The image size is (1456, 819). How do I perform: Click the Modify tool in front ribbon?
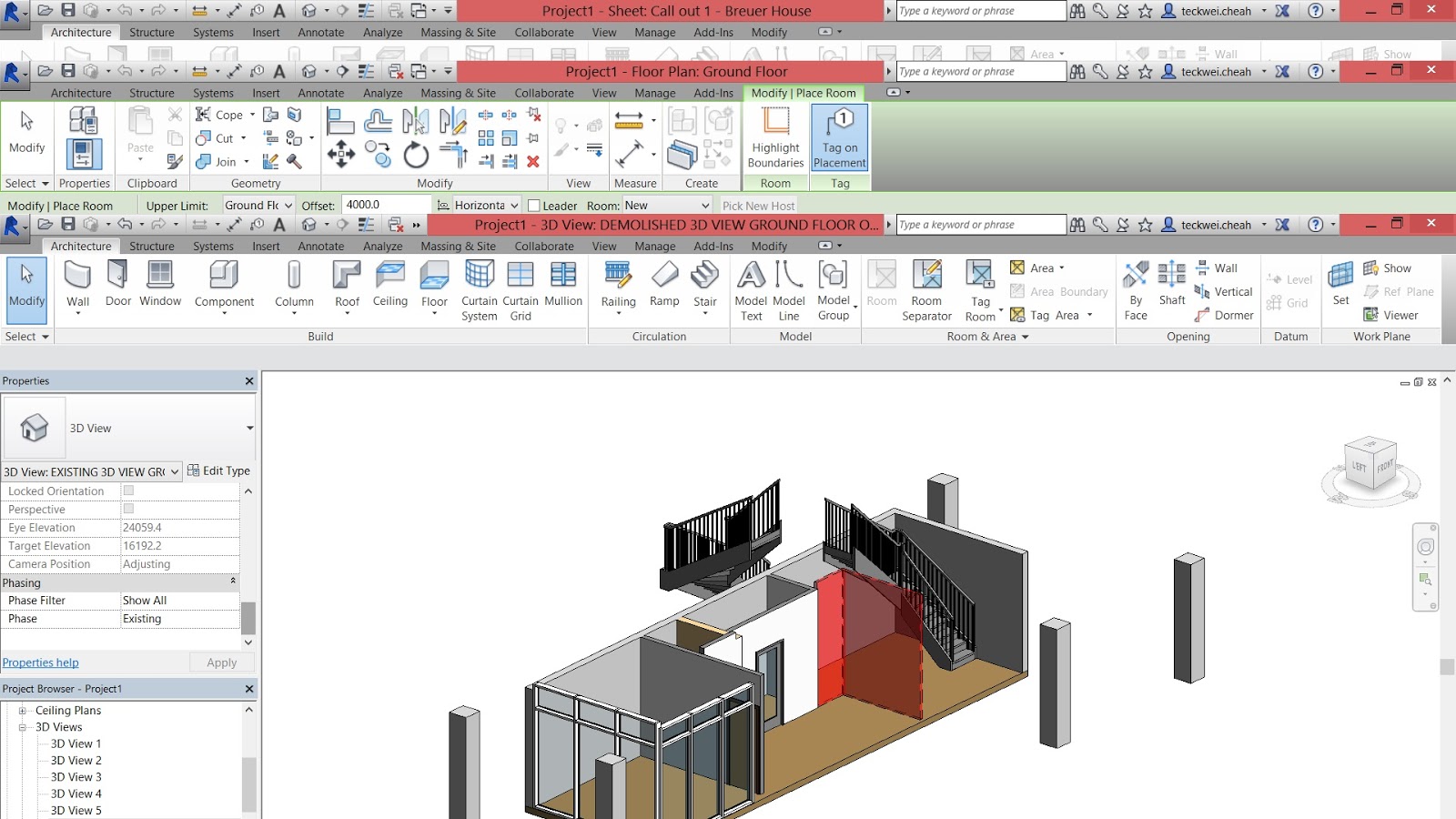[x=26, y=289]
